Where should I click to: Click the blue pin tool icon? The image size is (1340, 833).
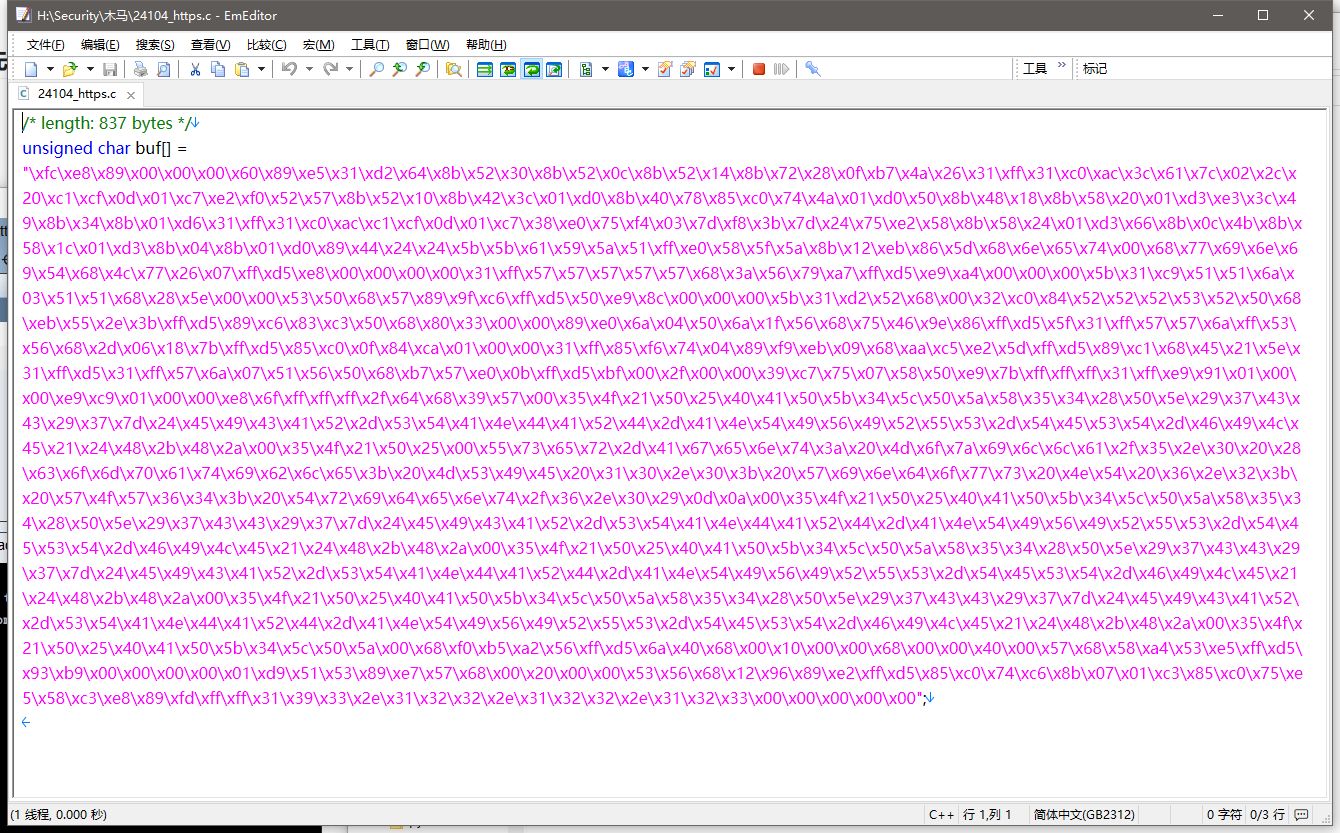pyautogui.click(x=813, y=69)
